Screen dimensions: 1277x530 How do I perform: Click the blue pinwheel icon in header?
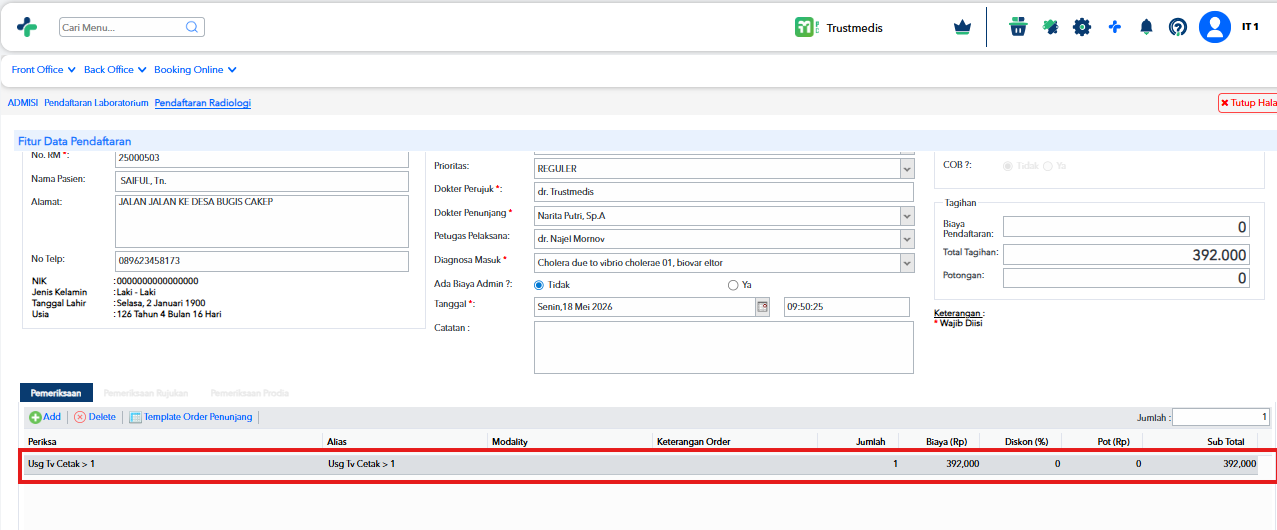coord(1114,27)
